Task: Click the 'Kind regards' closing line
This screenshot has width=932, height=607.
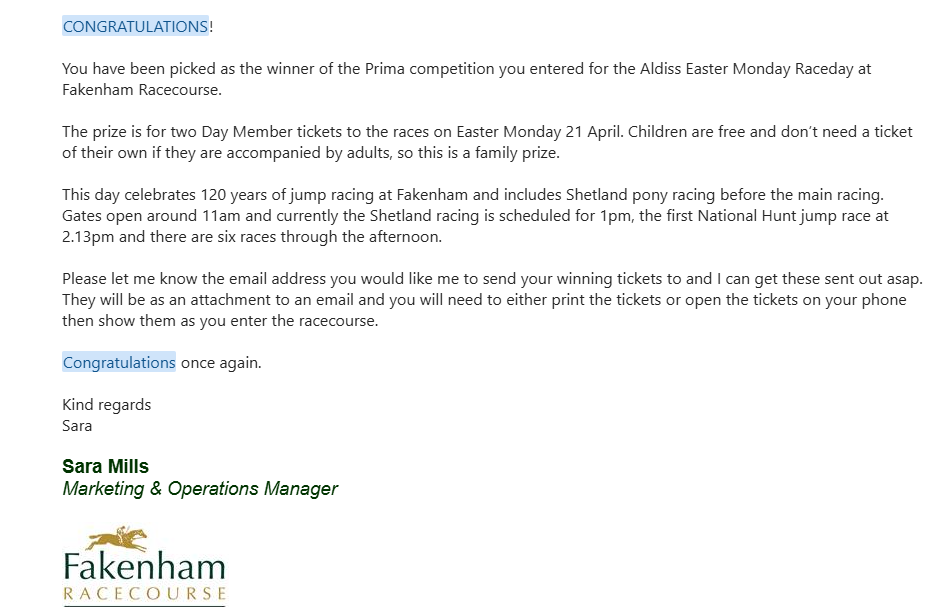Action: 106,405
